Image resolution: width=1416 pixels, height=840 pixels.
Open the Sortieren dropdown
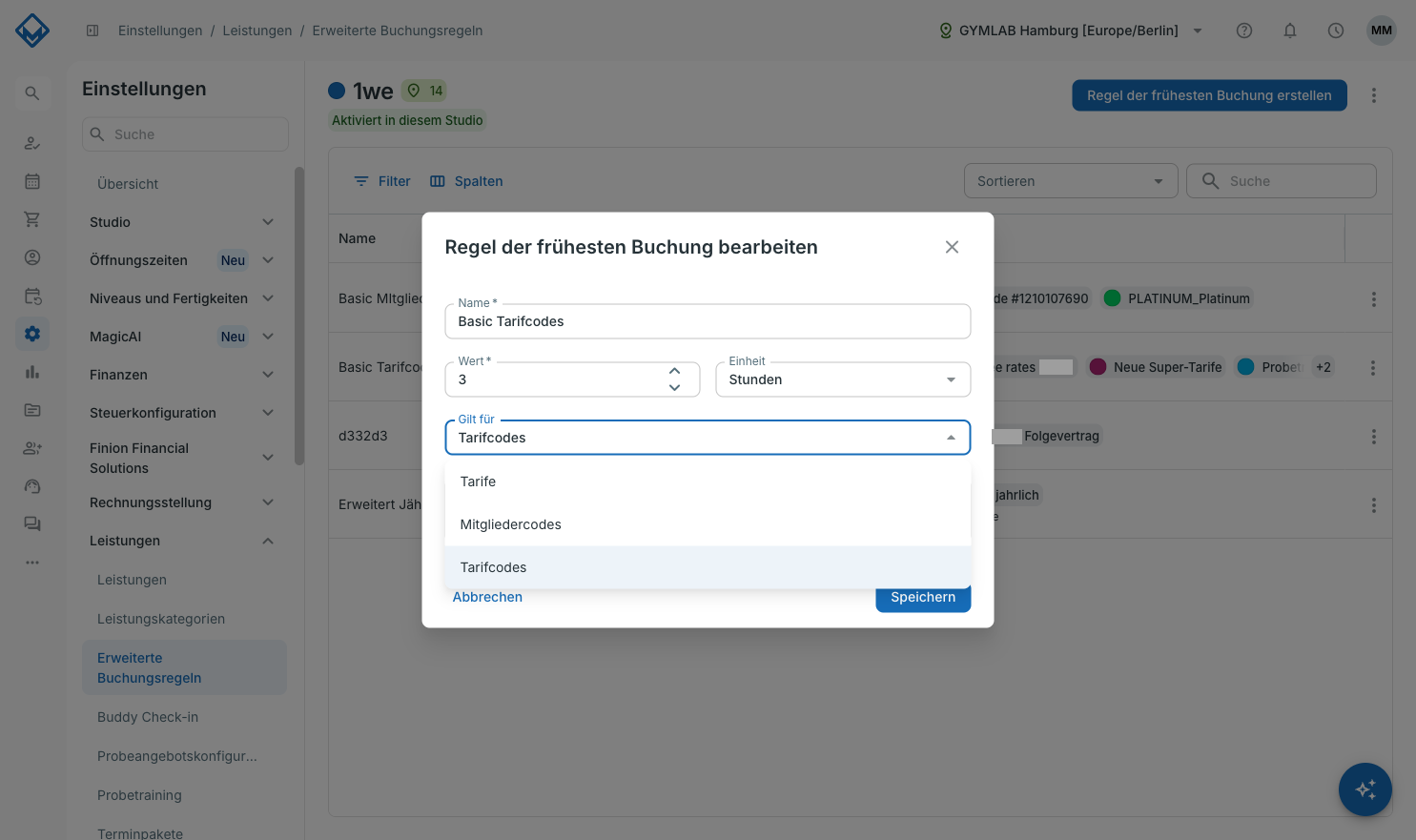coord(1071,181)
